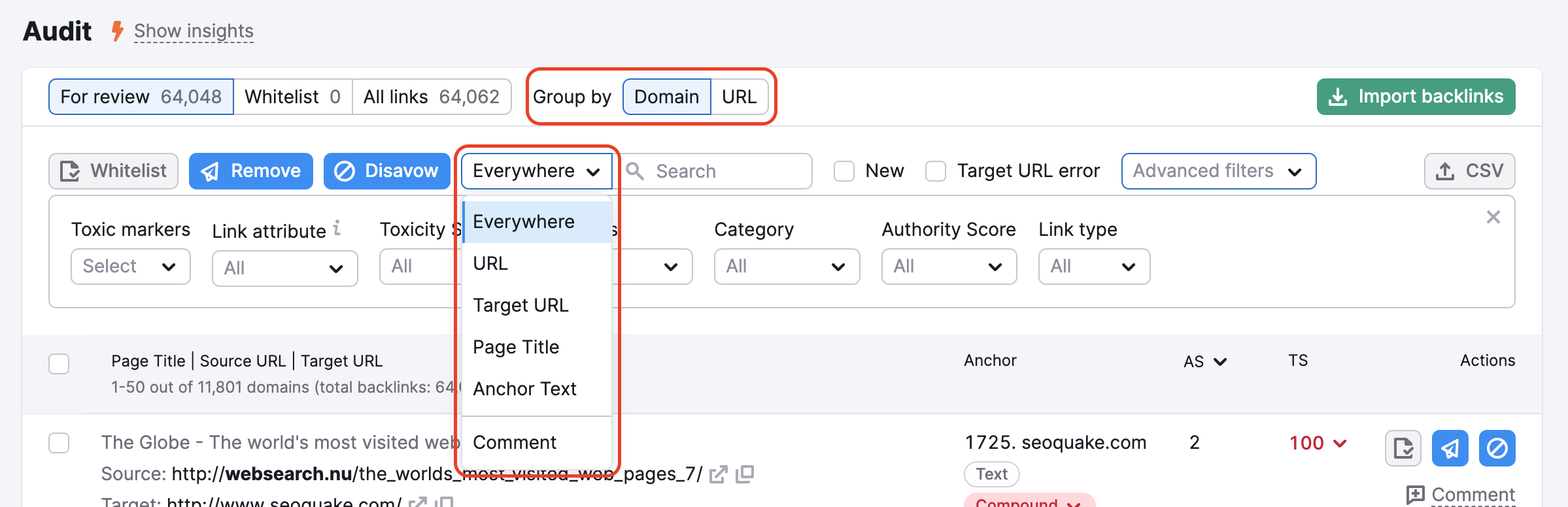Close the advanced filters panel
The width and height of the screenshot is (1568, 507).
1493,217
